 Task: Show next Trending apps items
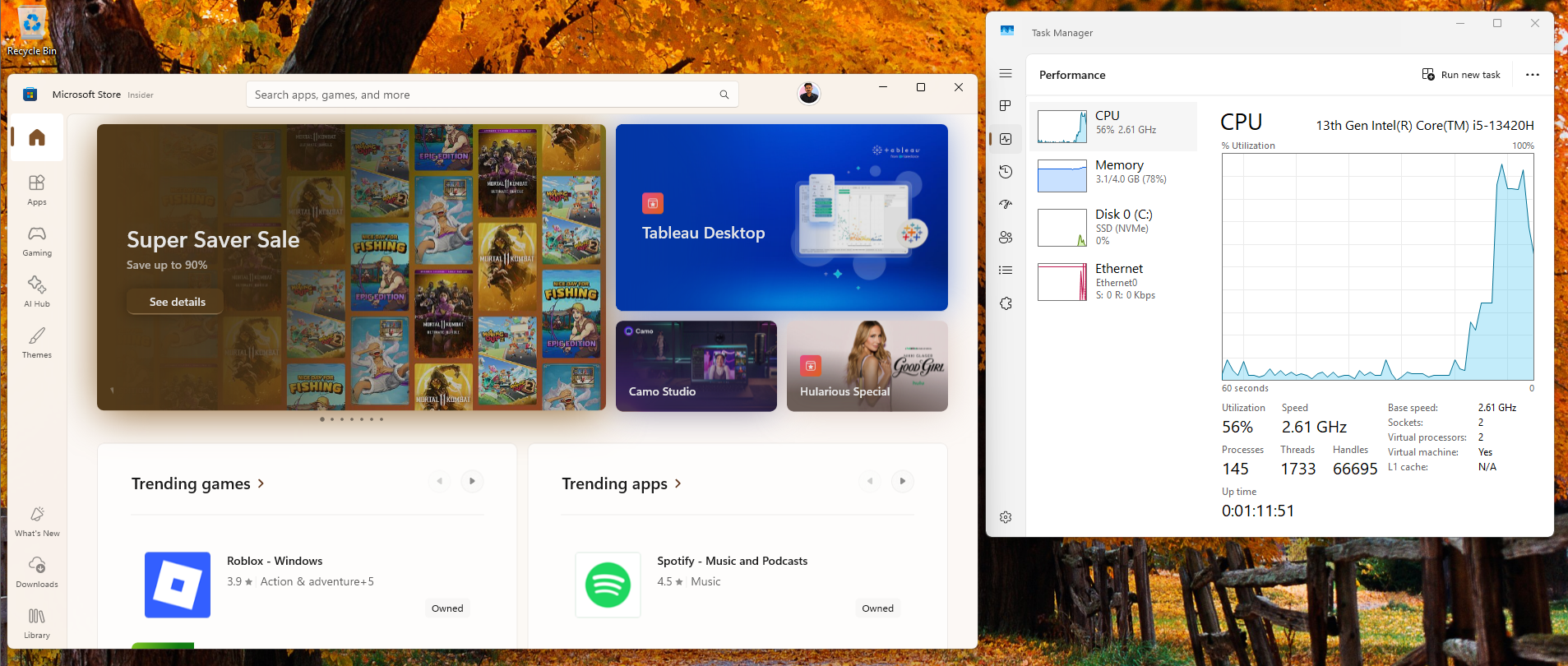(x=903, y=481)
